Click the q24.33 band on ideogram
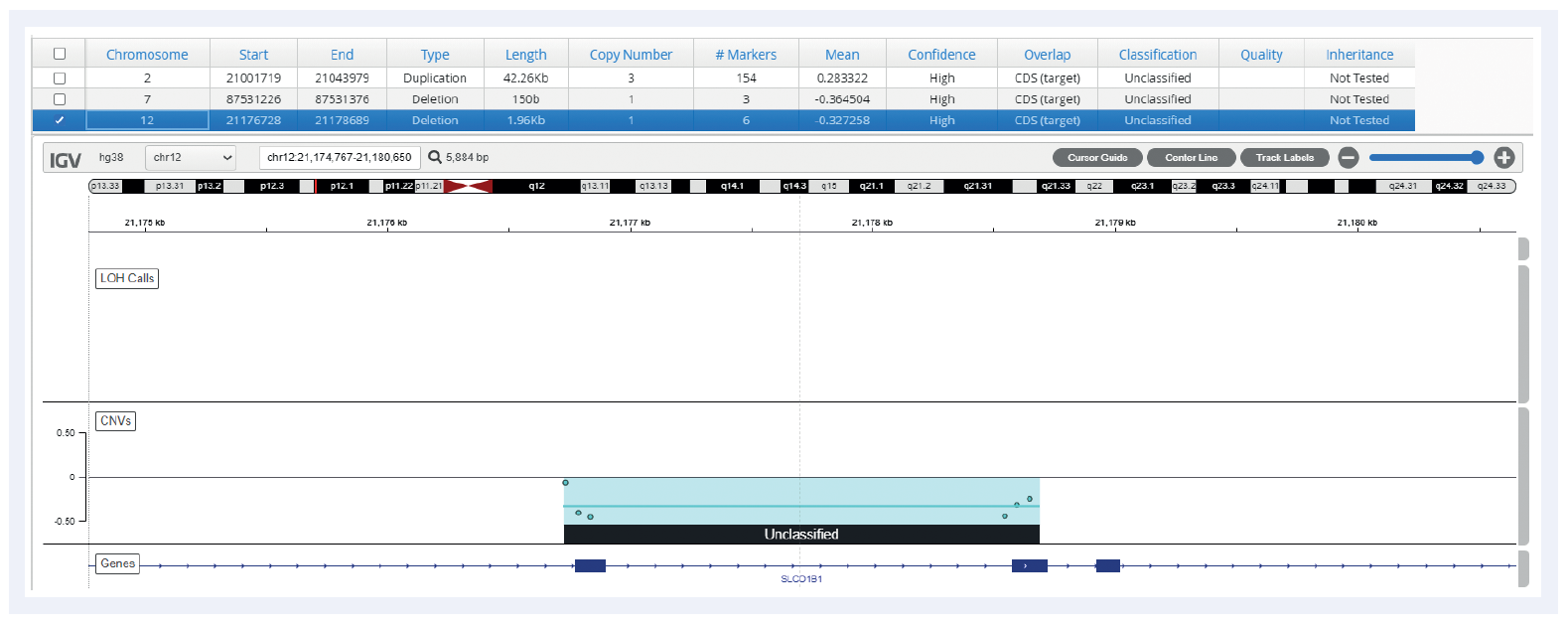 click(1492, 186)
